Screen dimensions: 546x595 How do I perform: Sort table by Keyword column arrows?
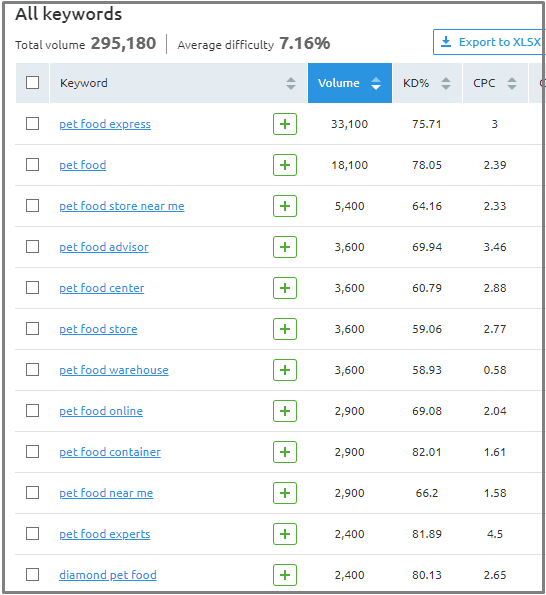[291, 83]
